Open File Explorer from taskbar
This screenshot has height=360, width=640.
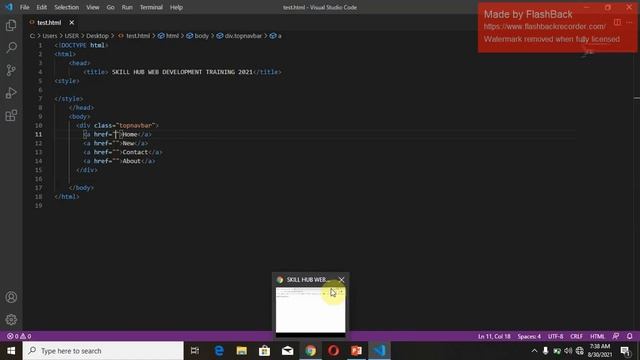[x=242, y=351]
